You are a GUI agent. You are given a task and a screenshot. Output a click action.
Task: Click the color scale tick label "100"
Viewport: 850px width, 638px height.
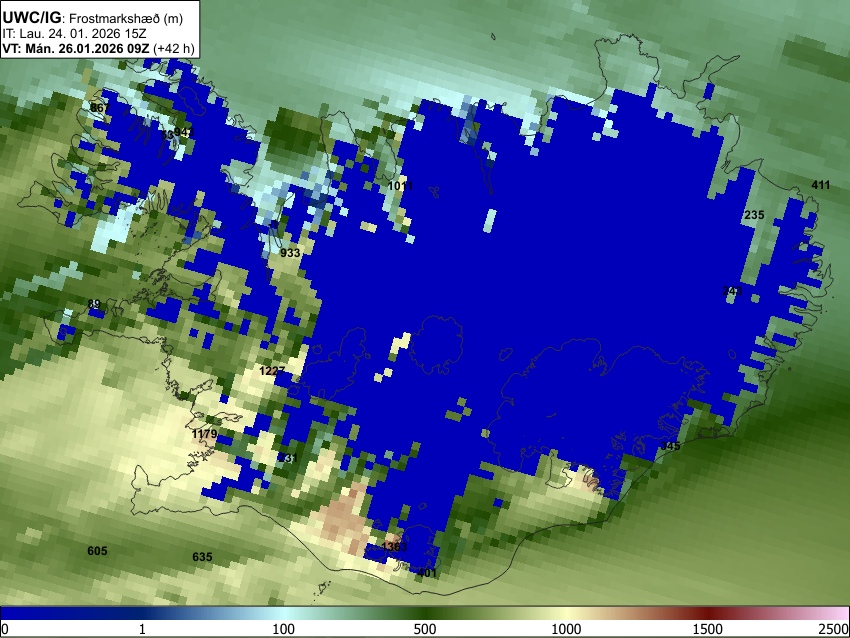pos(284,629)
